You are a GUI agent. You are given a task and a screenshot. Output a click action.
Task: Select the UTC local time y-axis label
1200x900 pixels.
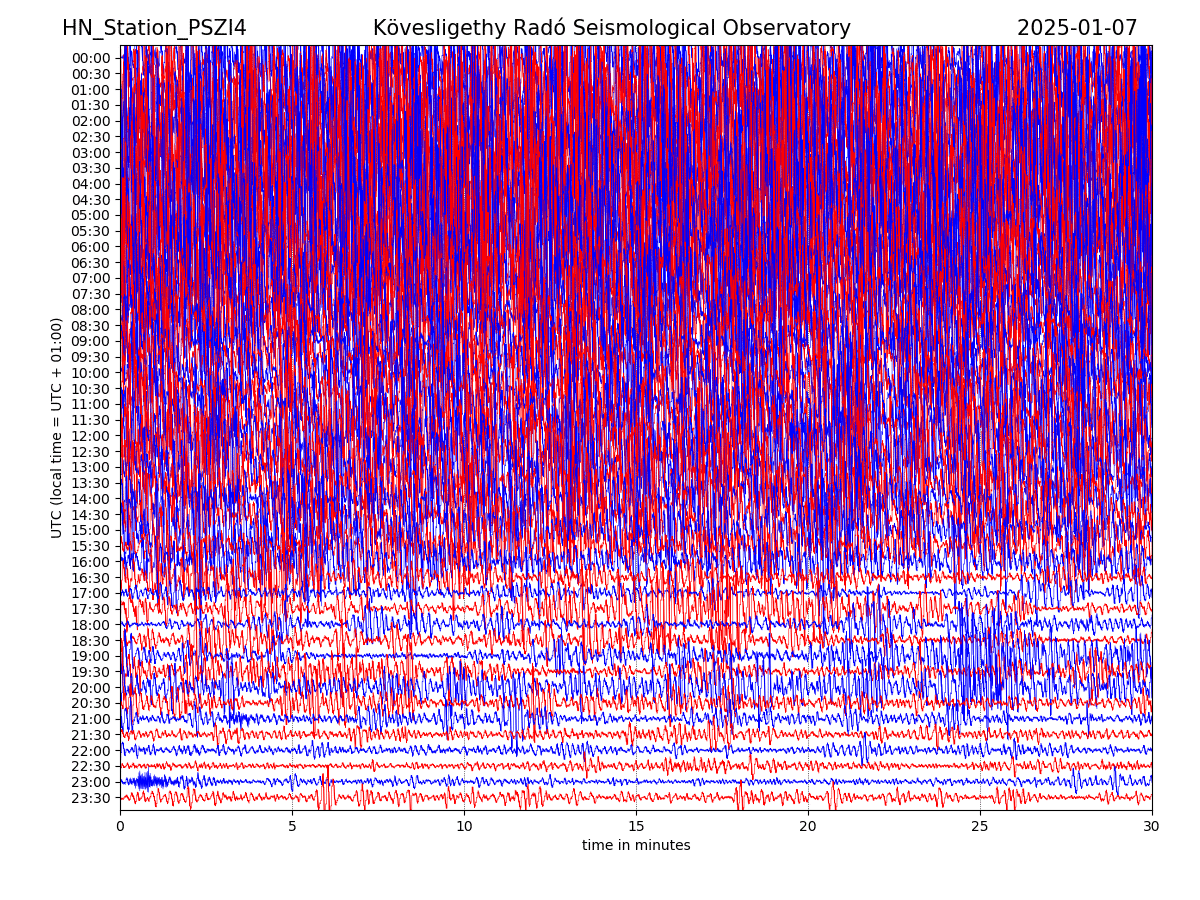coord(57,427)
